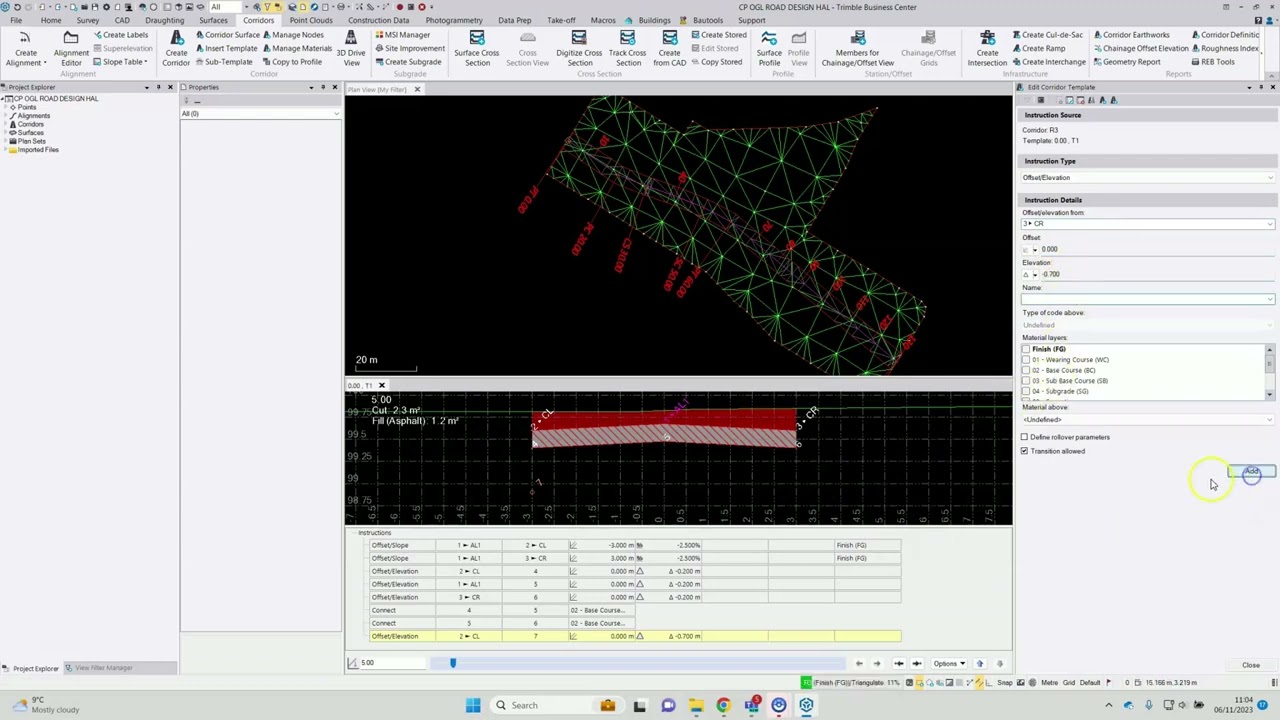1280x720 pixels.
Task: Open the Alignment Editor tool
Action: [x=71, y=48]
